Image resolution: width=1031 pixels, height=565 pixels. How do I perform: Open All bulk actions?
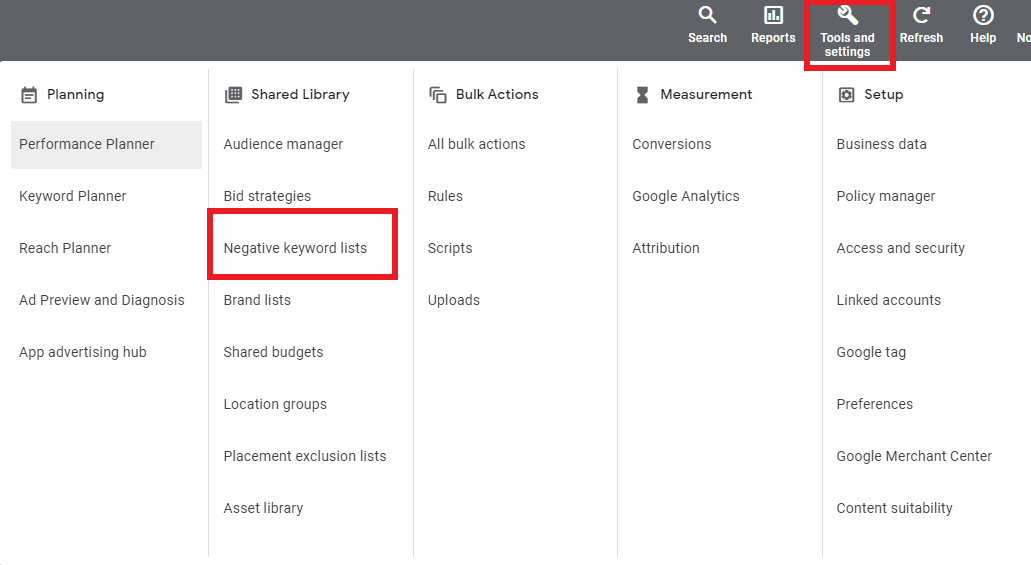[477, 144]
